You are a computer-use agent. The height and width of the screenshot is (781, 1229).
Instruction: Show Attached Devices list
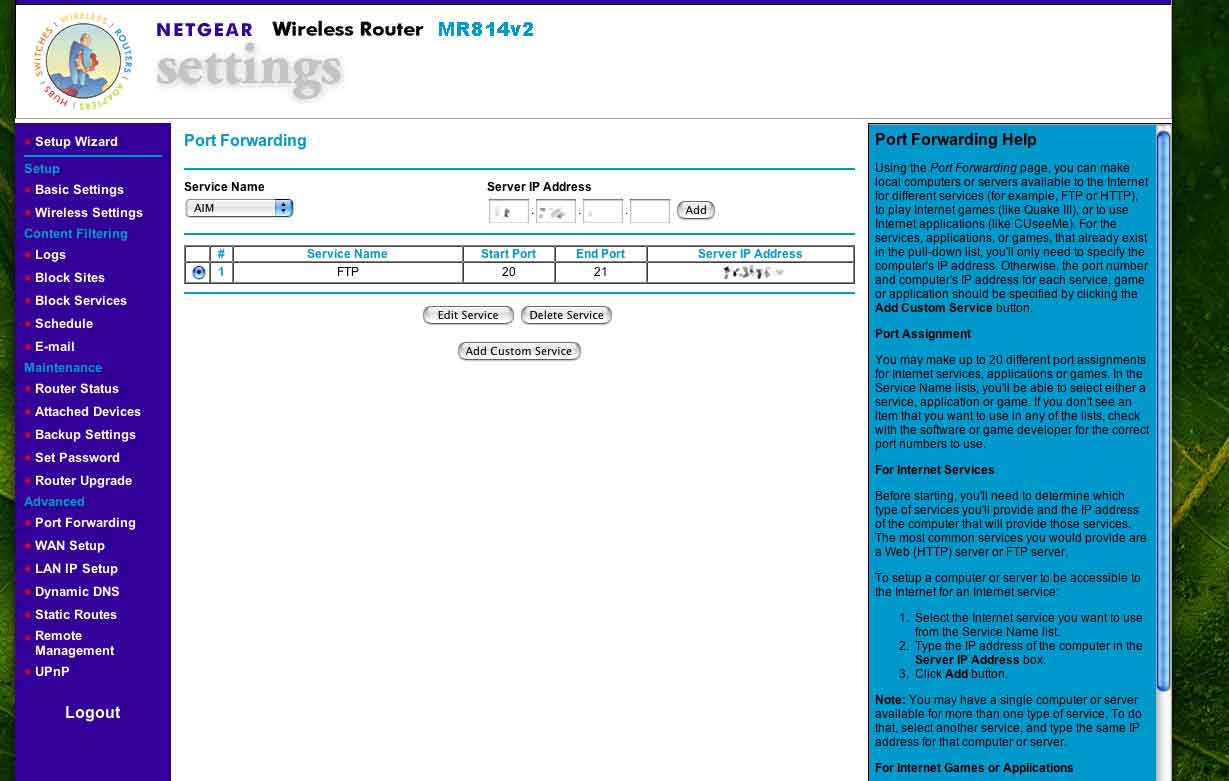pyautogui.click(x=88, y=412)
